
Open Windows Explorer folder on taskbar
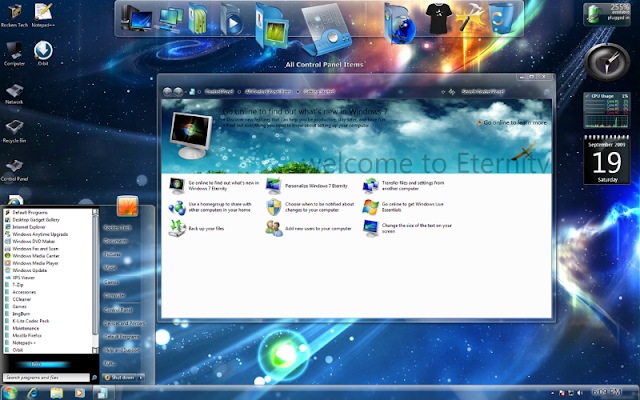coord(57,393)
